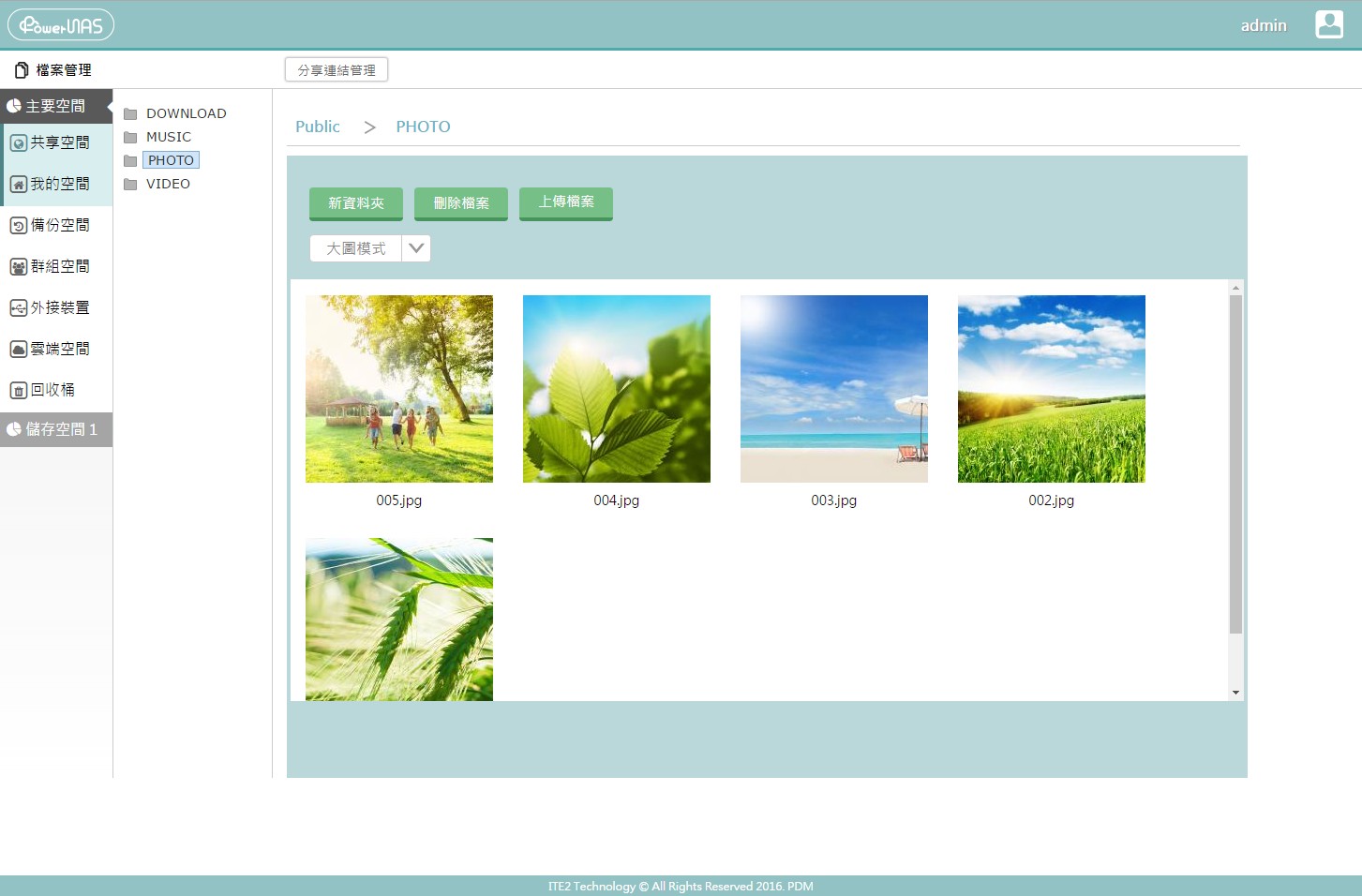Click the file management document icon
1362x896 pixels.
(x=22, y=70)
